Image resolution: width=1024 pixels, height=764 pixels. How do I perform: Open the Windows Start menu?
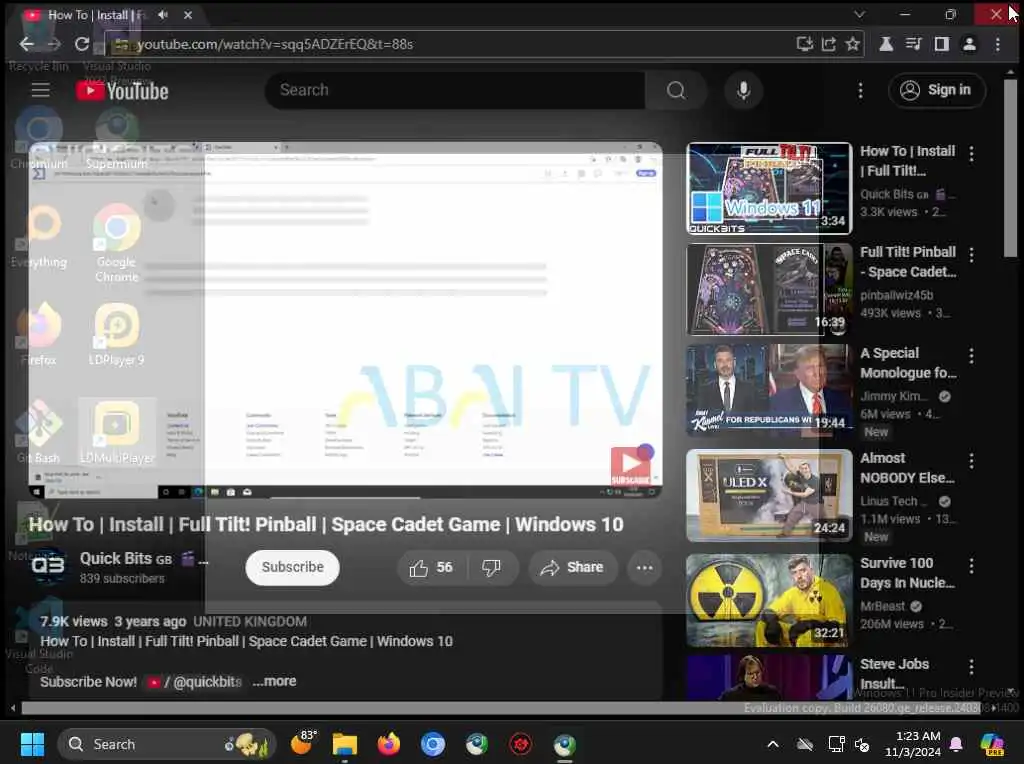(x=32, y=744)
